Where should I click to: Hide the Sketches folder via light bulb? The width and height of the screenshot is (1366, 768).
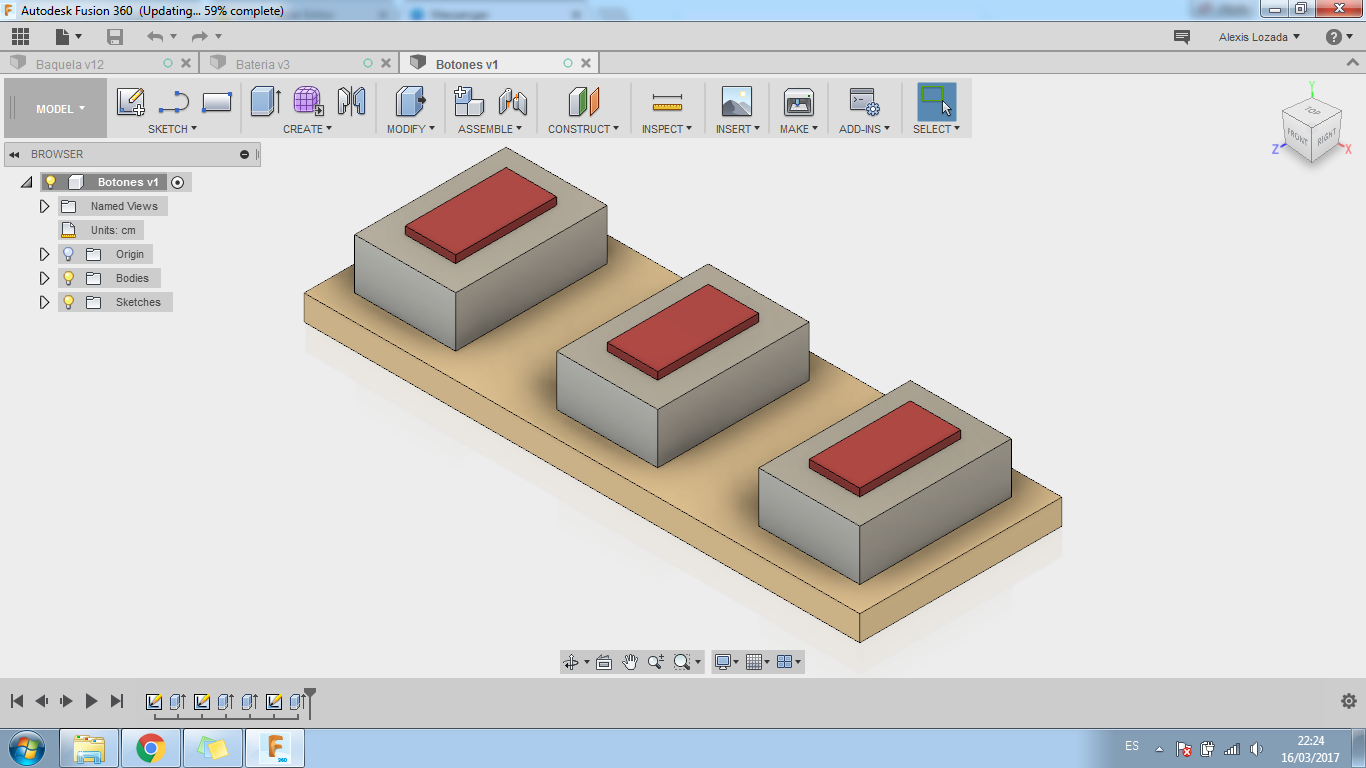69,302
